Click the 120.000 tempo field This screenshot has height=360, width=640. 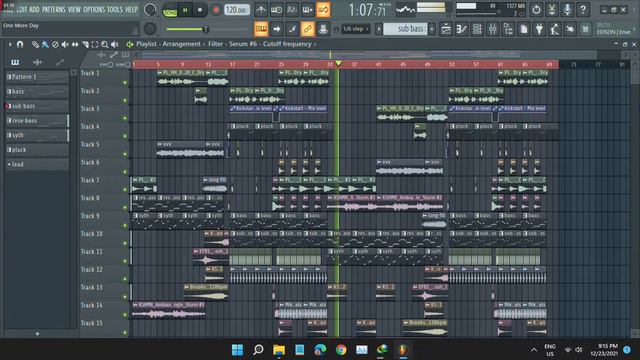click(x=237, y=10)
